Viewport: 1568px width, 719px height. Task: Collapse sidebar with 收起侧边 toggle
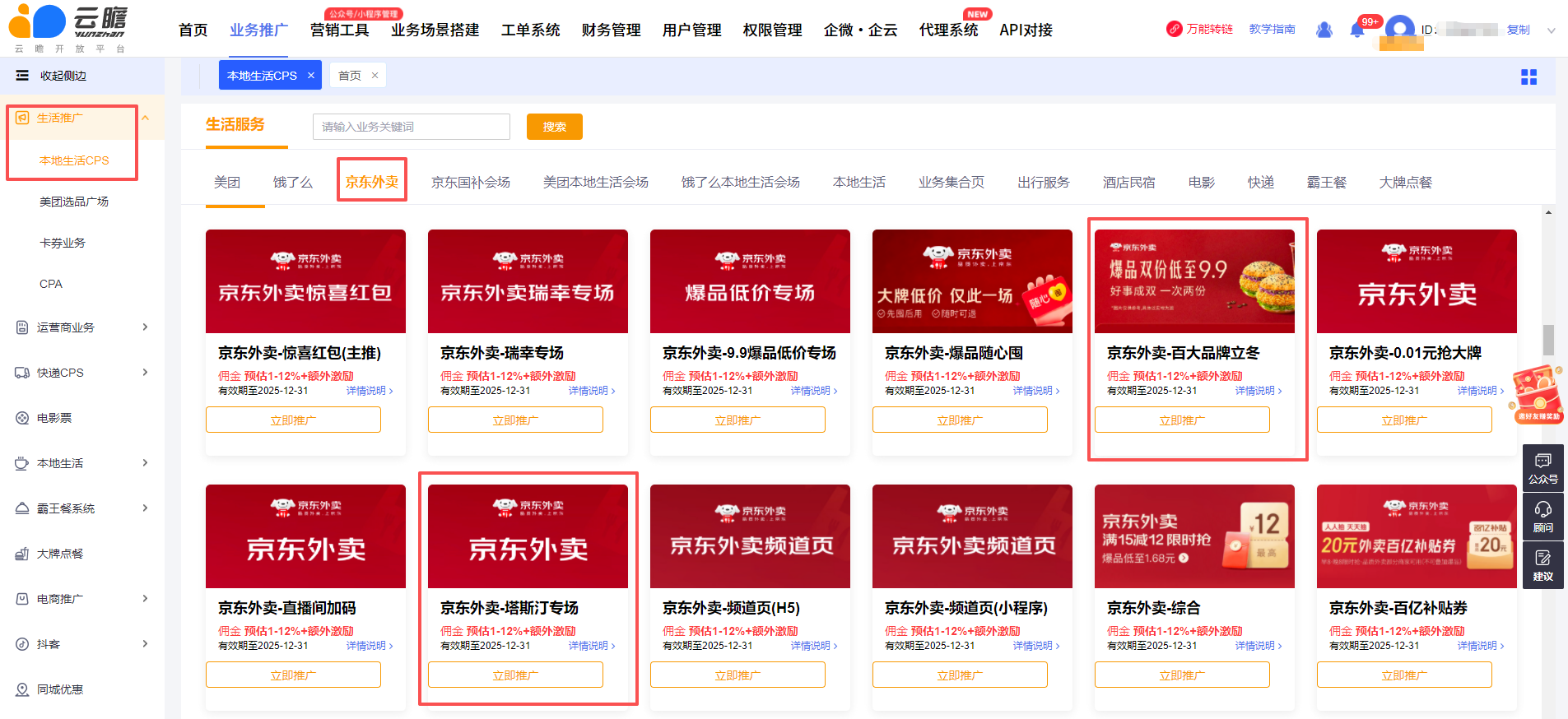(23, 76)
